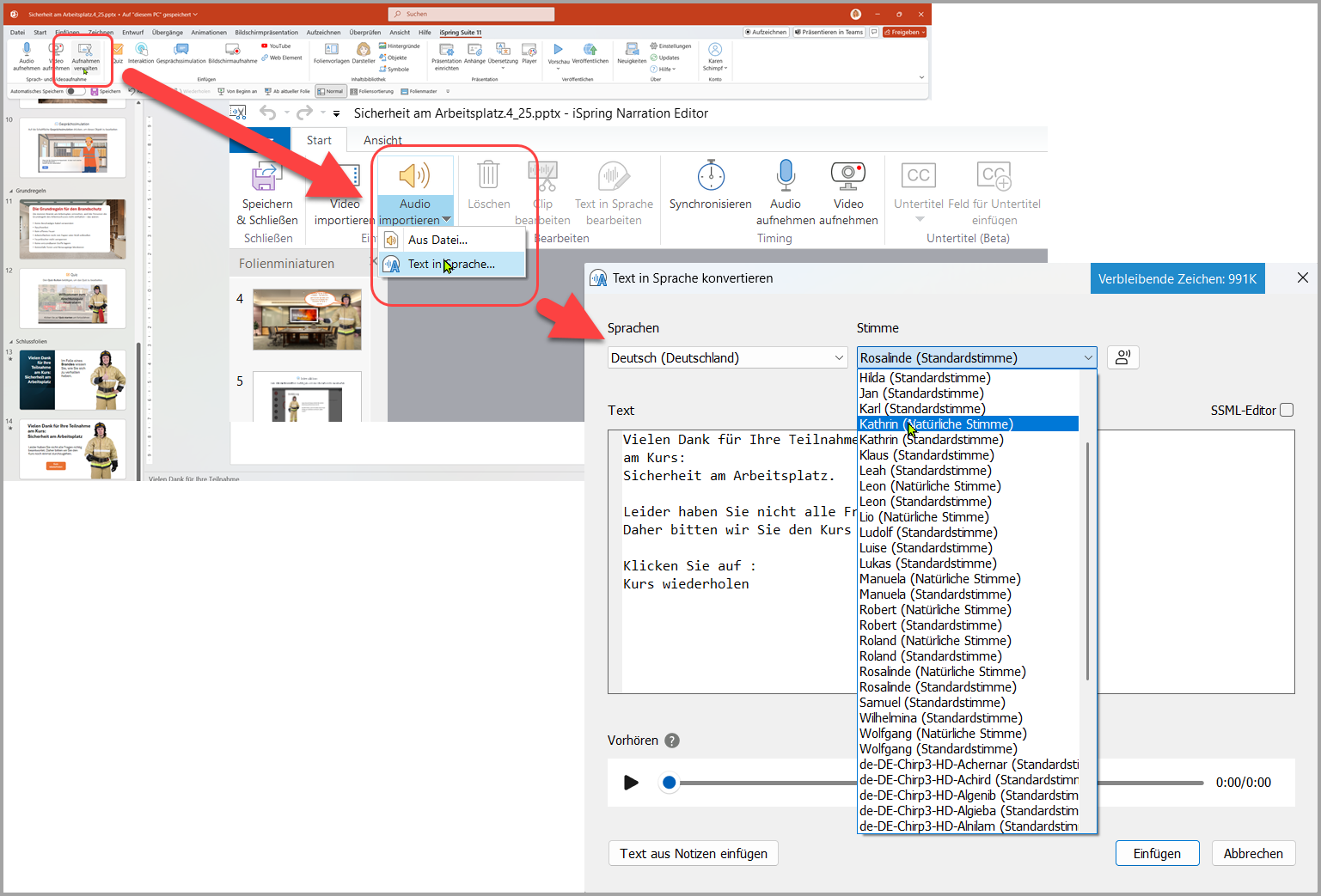Switch to the Ansicht tab

[382, 140]
